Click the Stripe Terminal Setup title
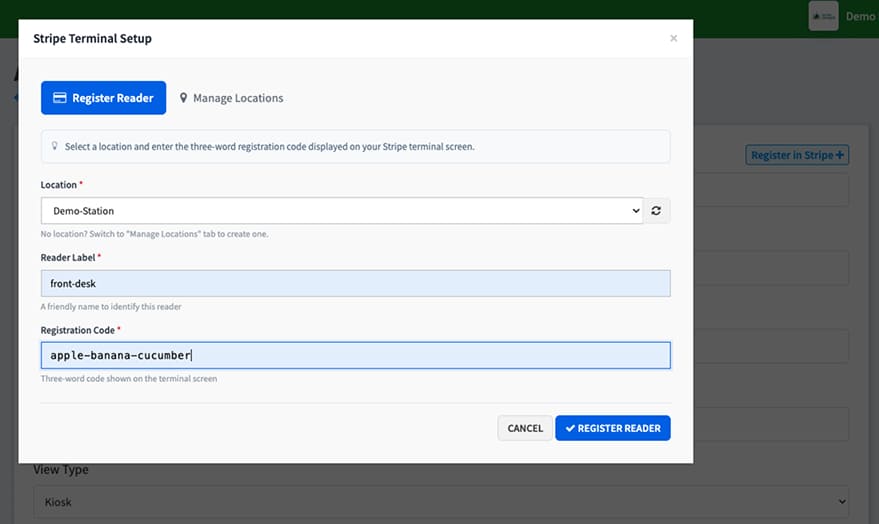 tap(92, 38)
